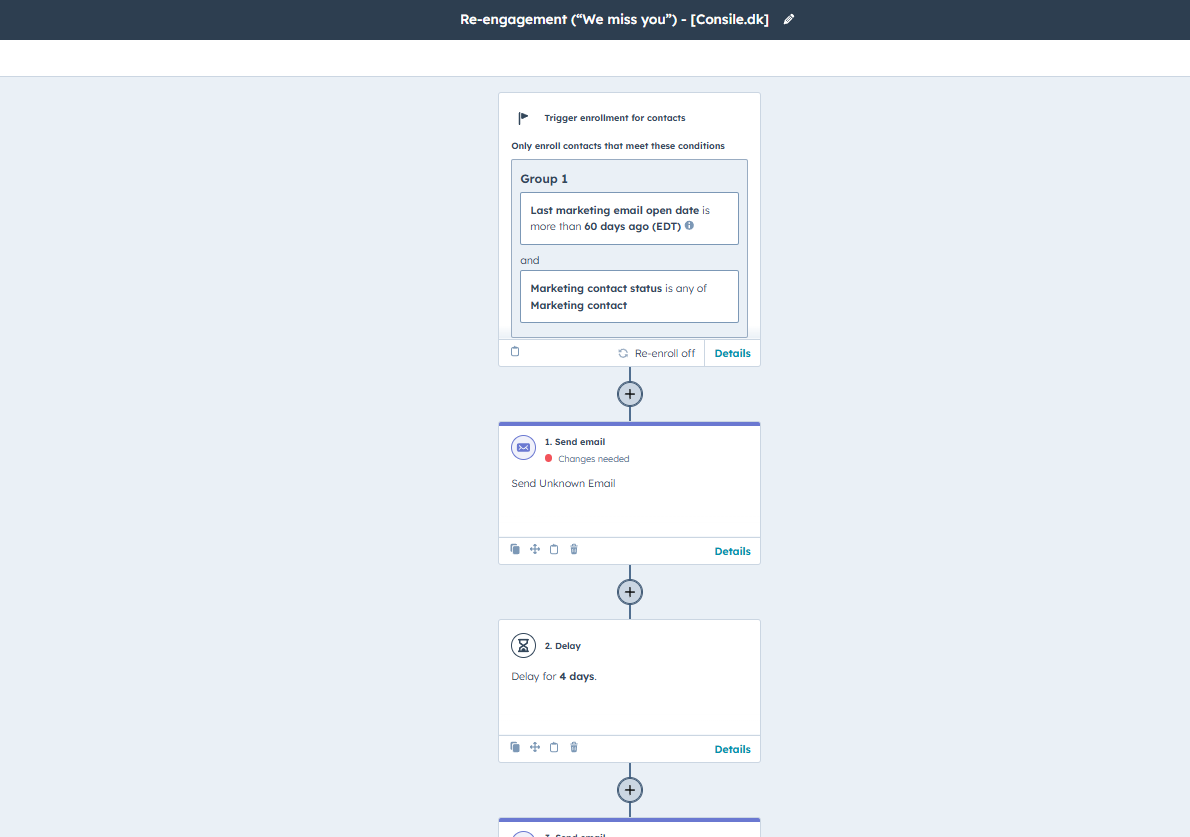1190x837 pixels.
Task: Click the hourglass icon on the Delay step
Action: [x=523, y=645]
